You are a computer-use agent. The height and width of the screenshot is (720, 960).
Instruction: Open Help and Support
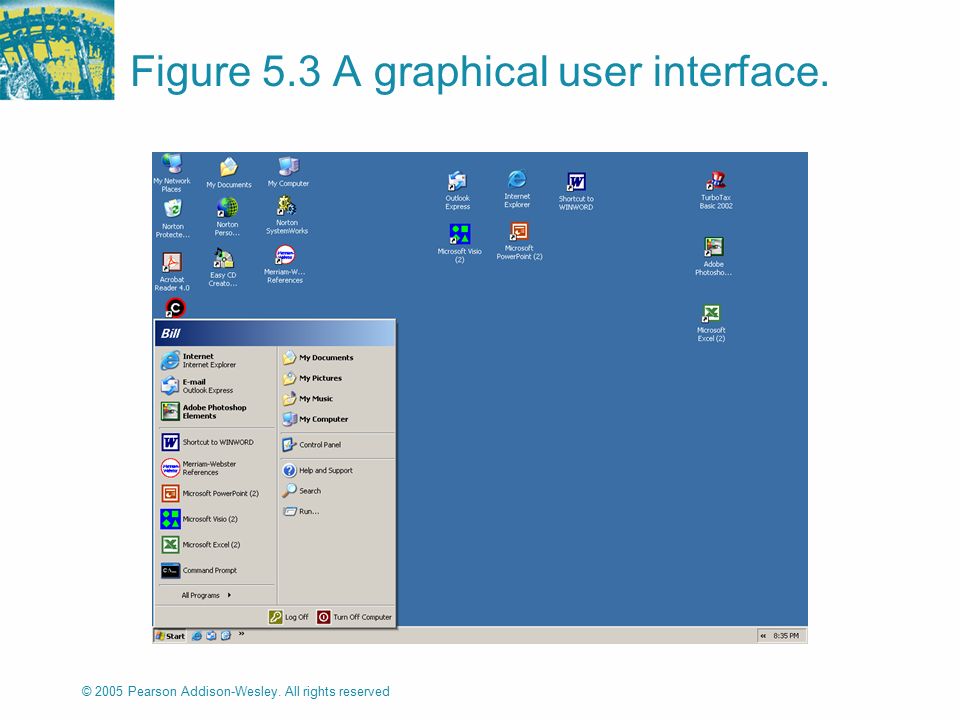(337, 471)
